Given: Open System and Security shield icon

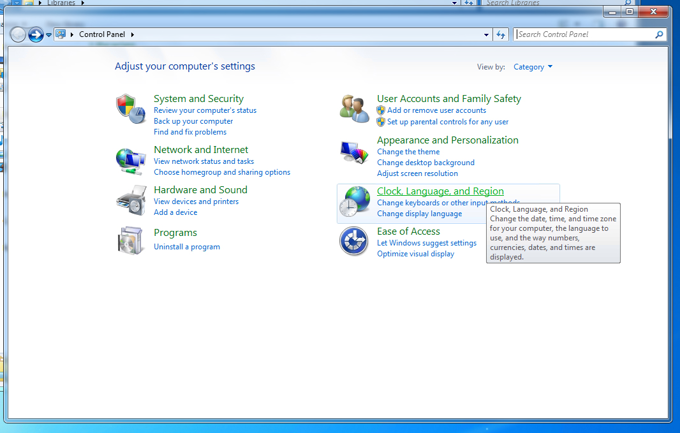Looking at the screenshot, I should 130,109.
